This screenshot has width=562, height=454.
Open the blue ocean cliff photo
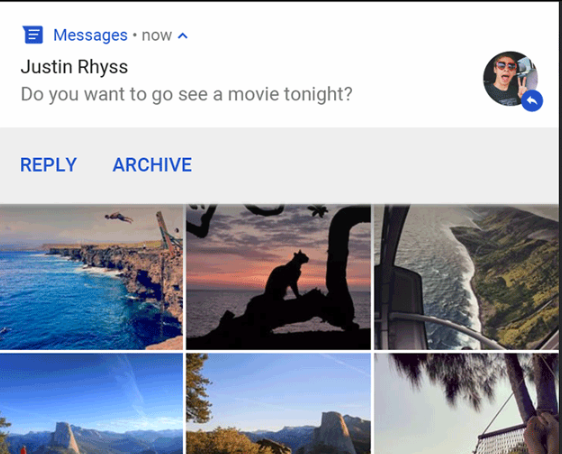(91, 277)
